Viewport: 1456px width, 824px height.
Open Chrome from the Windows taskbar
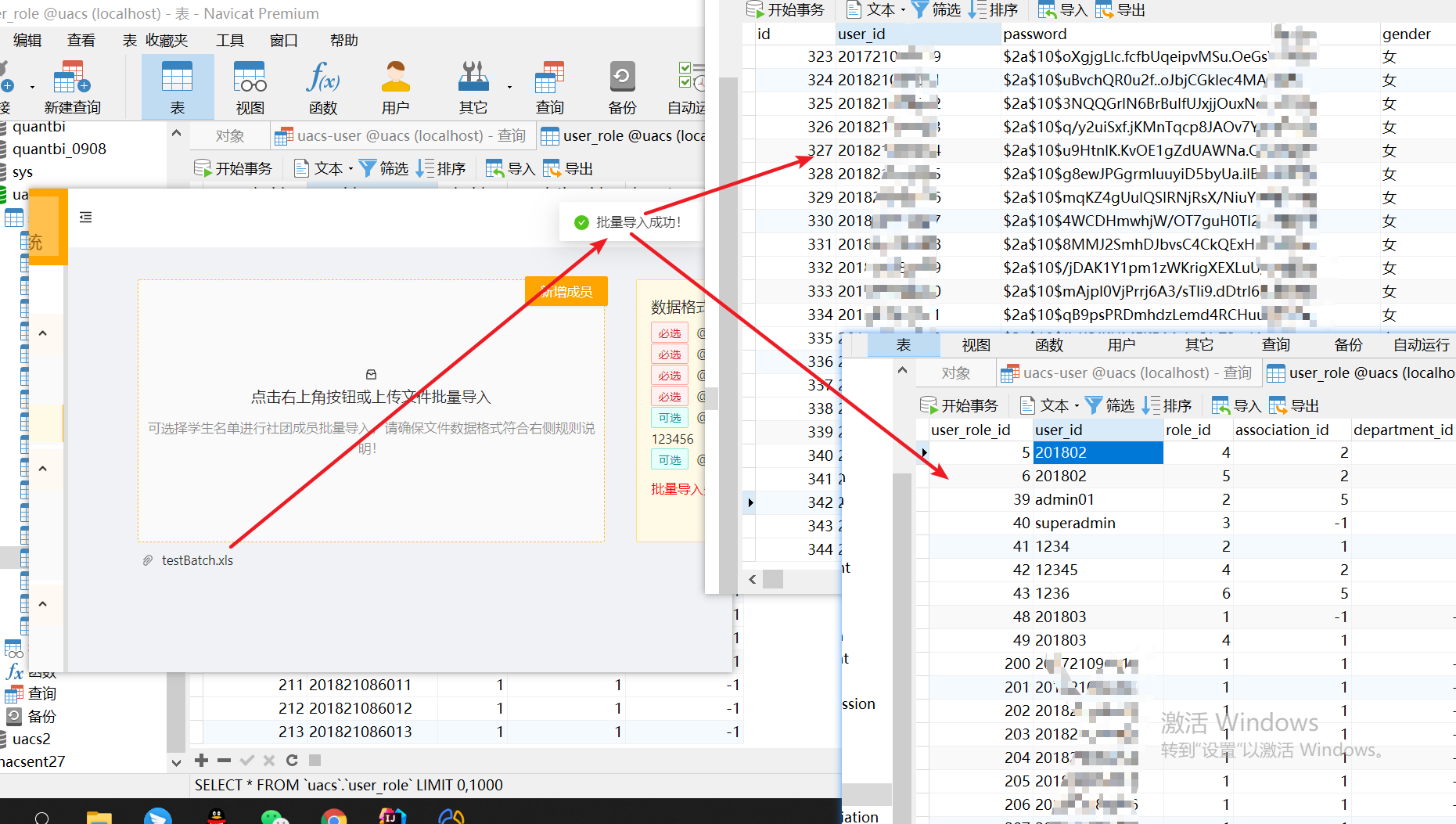tap(334, 817)
